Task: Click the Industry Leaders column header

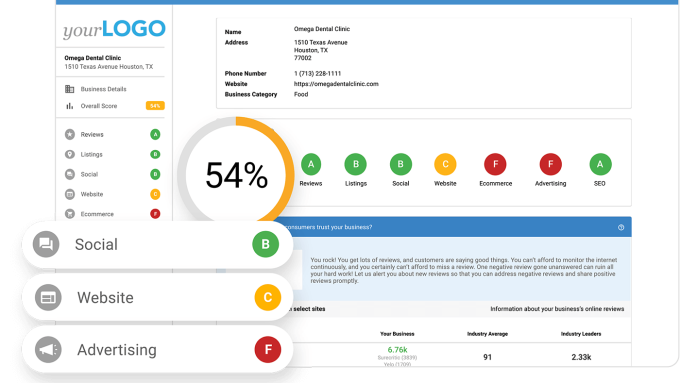Action: 581,334
